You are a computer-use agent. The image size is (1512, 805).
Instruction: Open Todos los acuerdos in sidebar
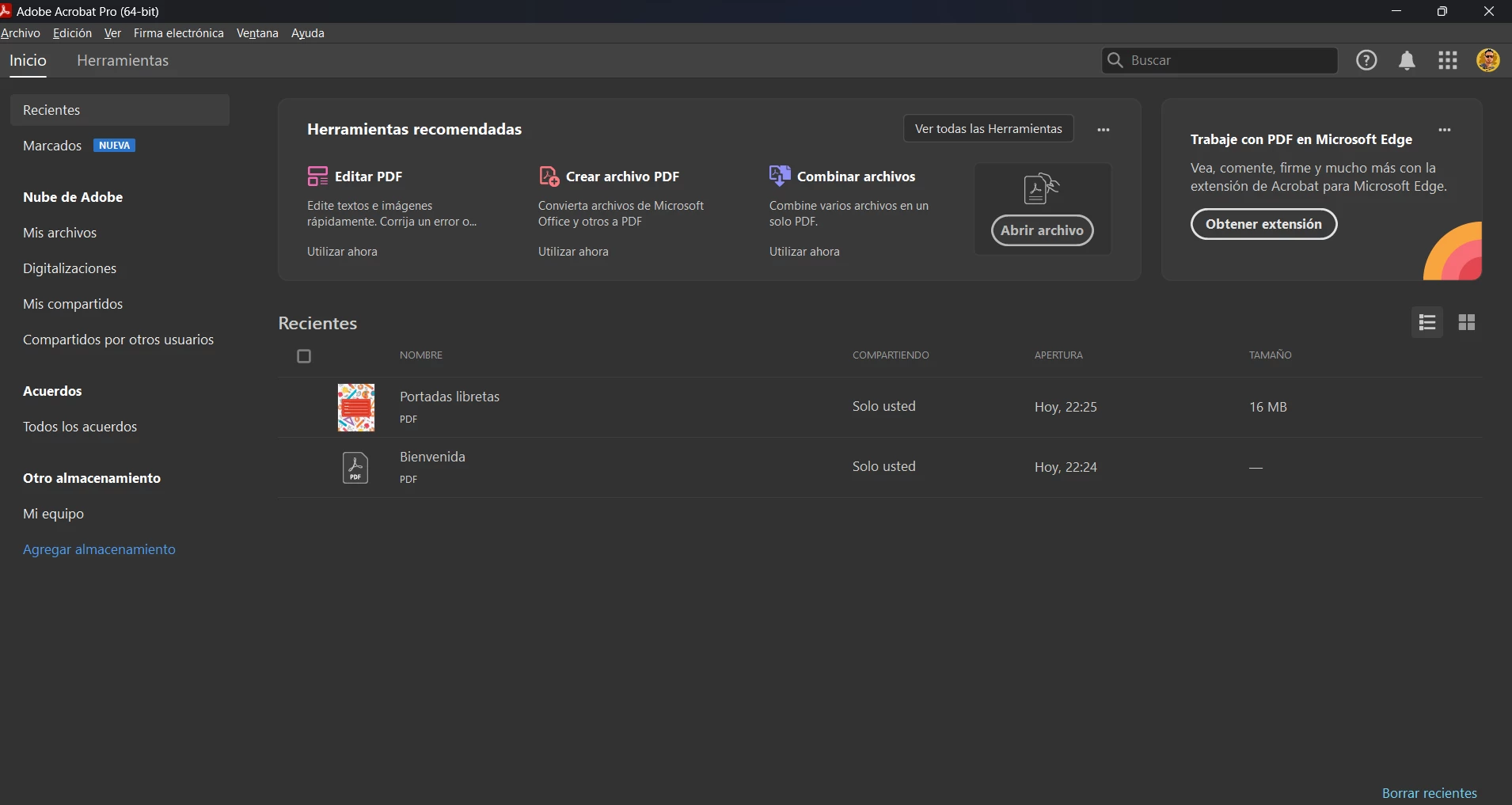coord(80,427)
